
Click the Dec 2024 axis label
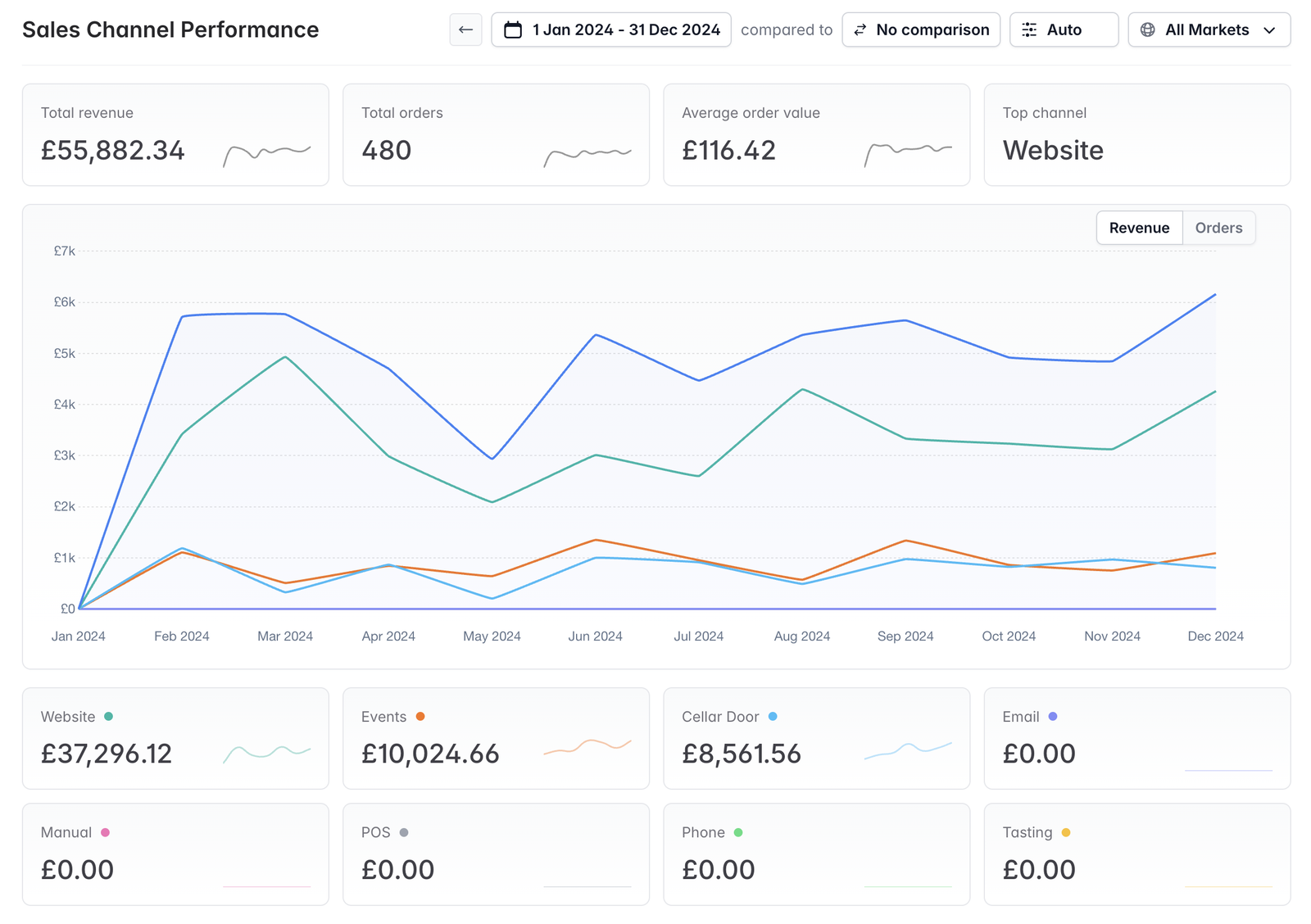pos(1215,636)
